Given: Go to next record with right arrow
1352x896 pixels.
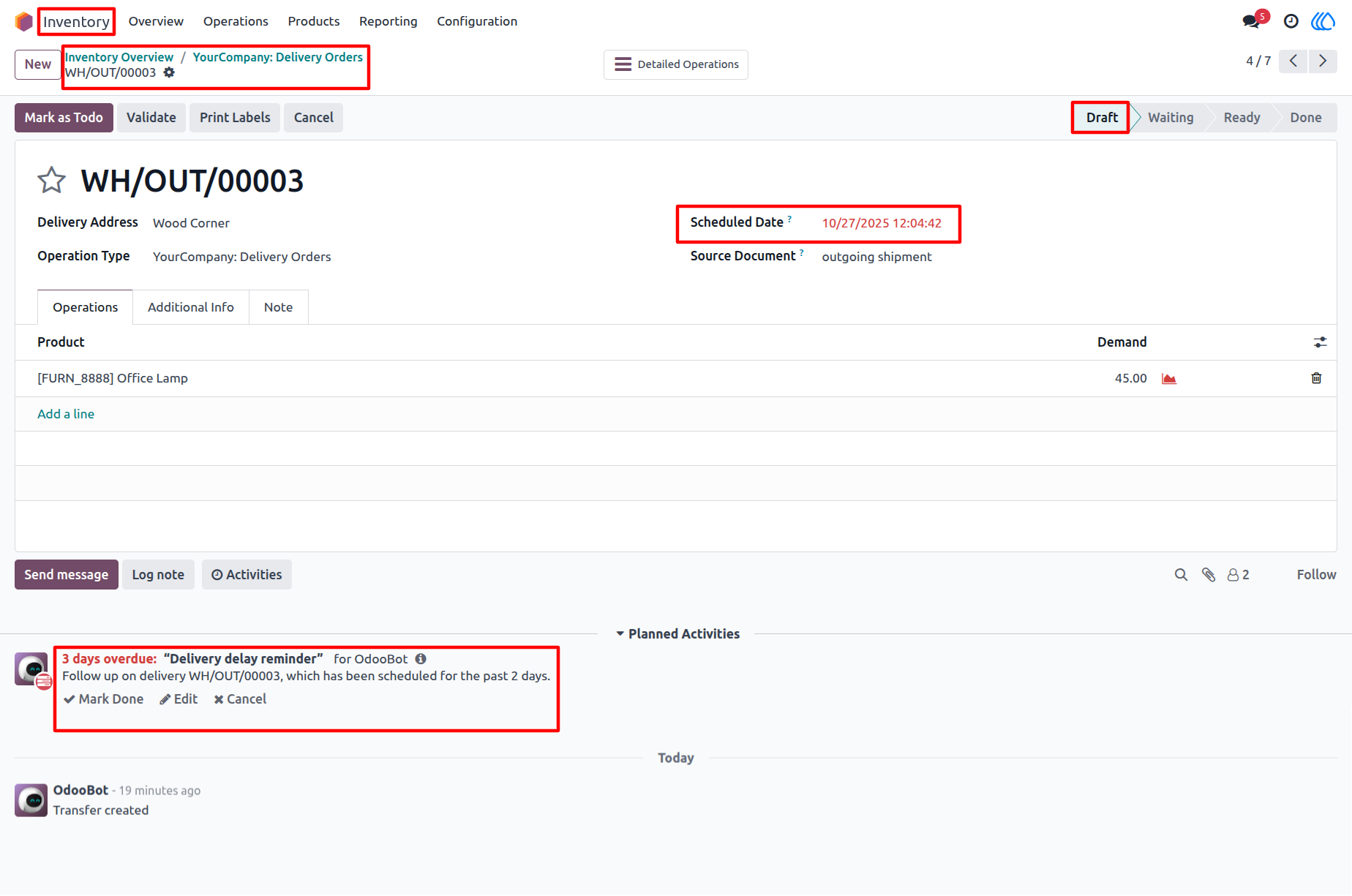Looking at the screenshot, I should [x=1323, y=61].
